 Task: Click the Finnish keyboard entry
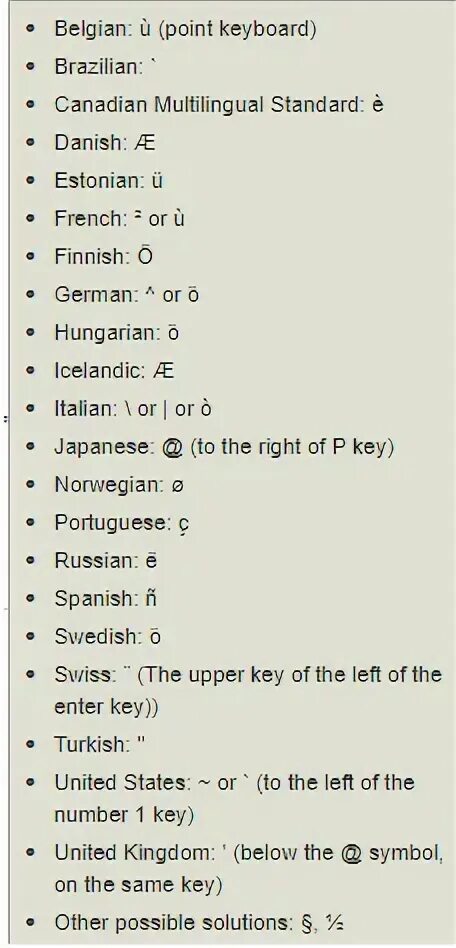click(x=103, y=256)
